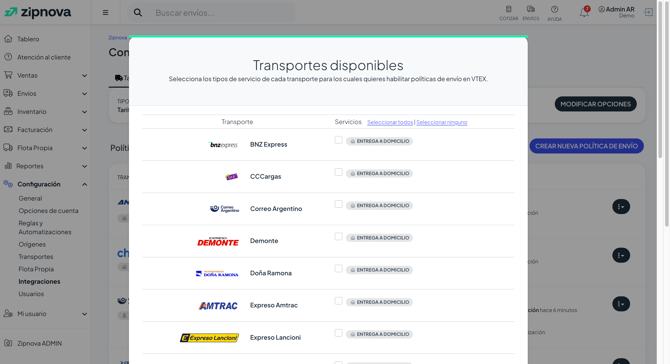
Task: Click the Seleccionar ninguno link
Action: click(441, 122)
